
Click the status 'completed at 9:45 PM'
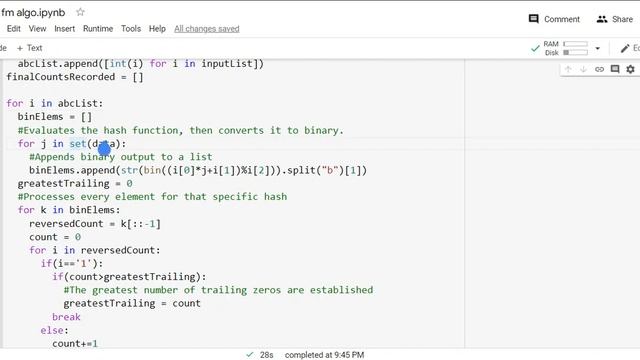(x=324, y=355)
